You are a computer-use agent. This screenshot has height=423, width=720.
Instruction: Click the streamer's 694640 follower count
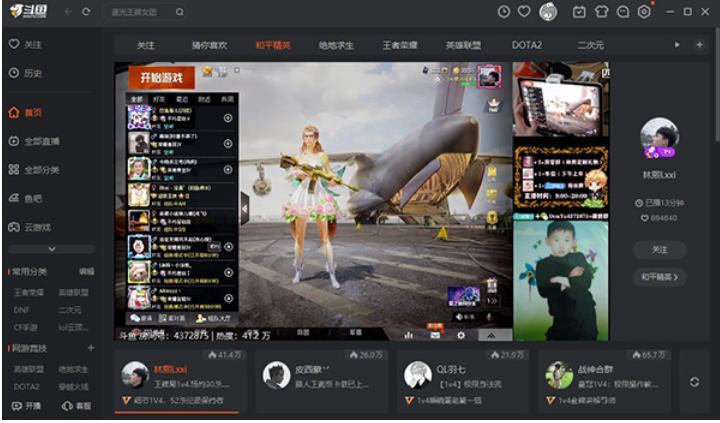pyautogui.click(x=659, y=218)
